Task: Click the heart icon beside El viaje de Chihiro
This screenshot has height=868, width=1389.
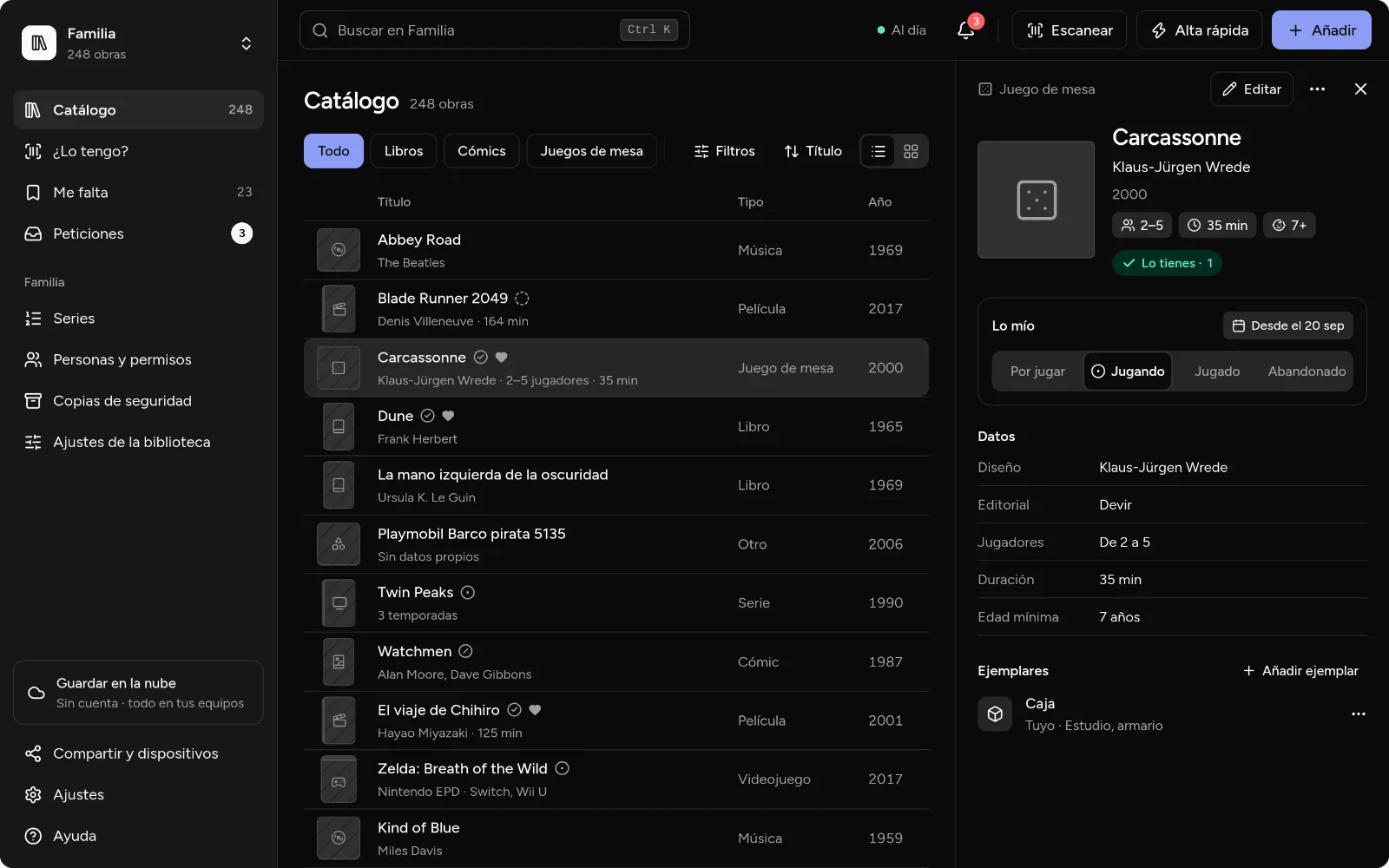Action: point(536,710)
